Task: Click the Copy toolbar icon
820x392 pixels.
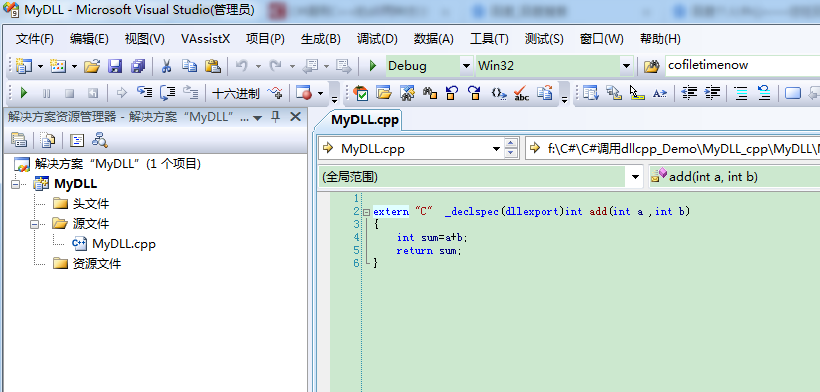Action: (189, 66)
